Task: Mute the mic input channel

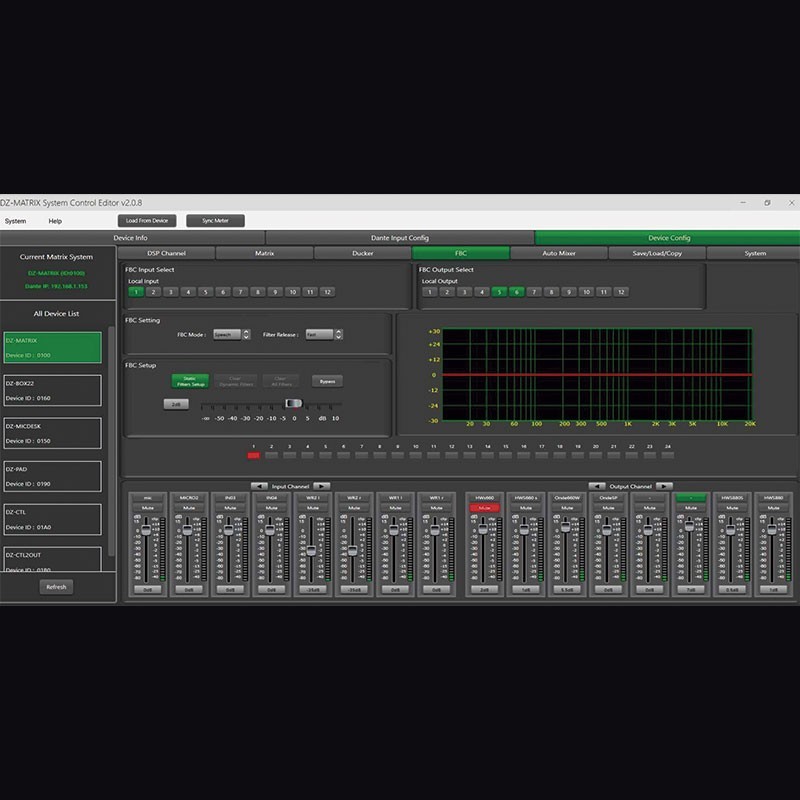Action: 147,508
